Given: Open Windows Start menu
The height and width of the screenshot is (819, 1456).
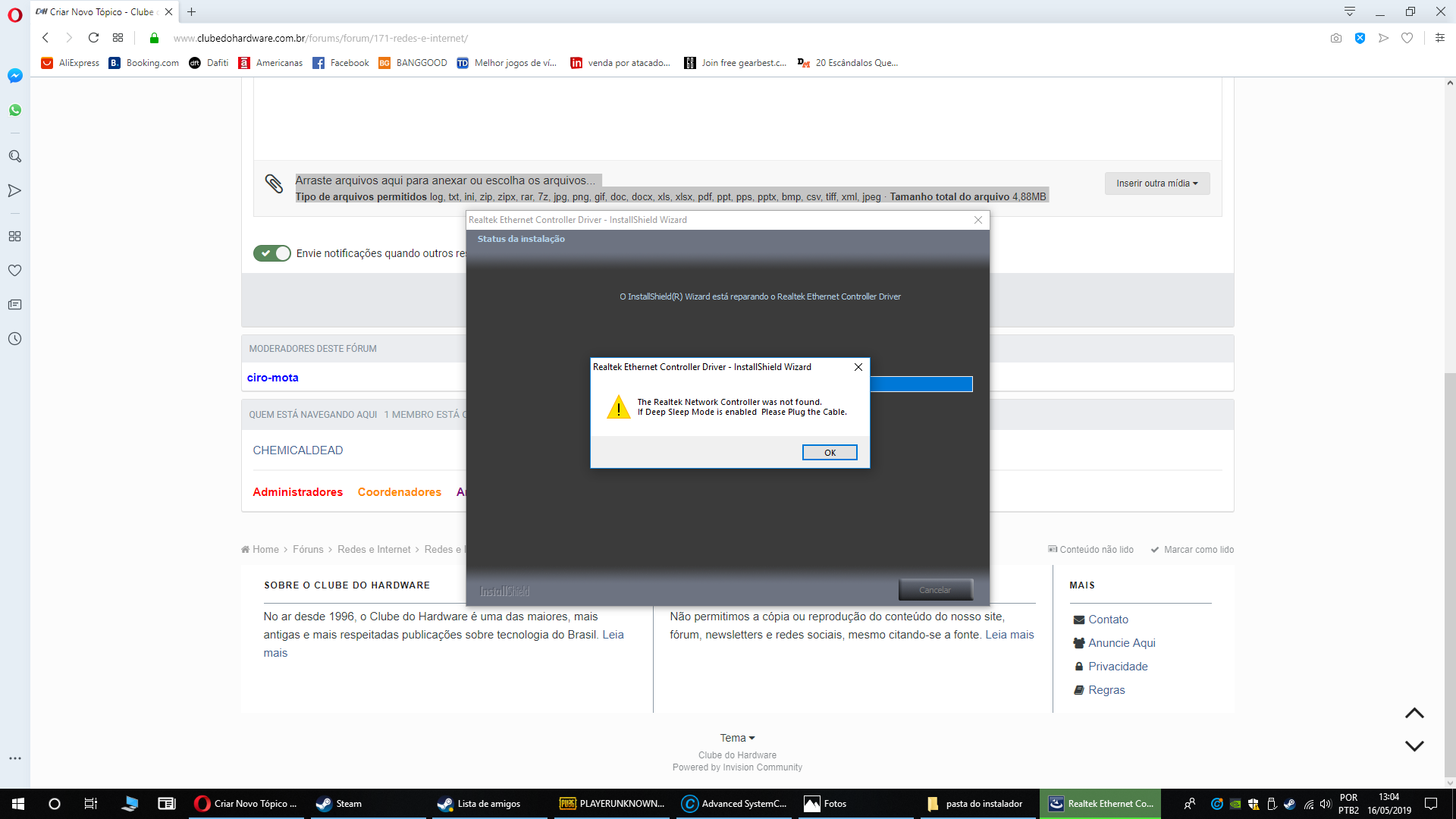Looking at the screenshot, I should pyautogui.click(x=18, y=804).
